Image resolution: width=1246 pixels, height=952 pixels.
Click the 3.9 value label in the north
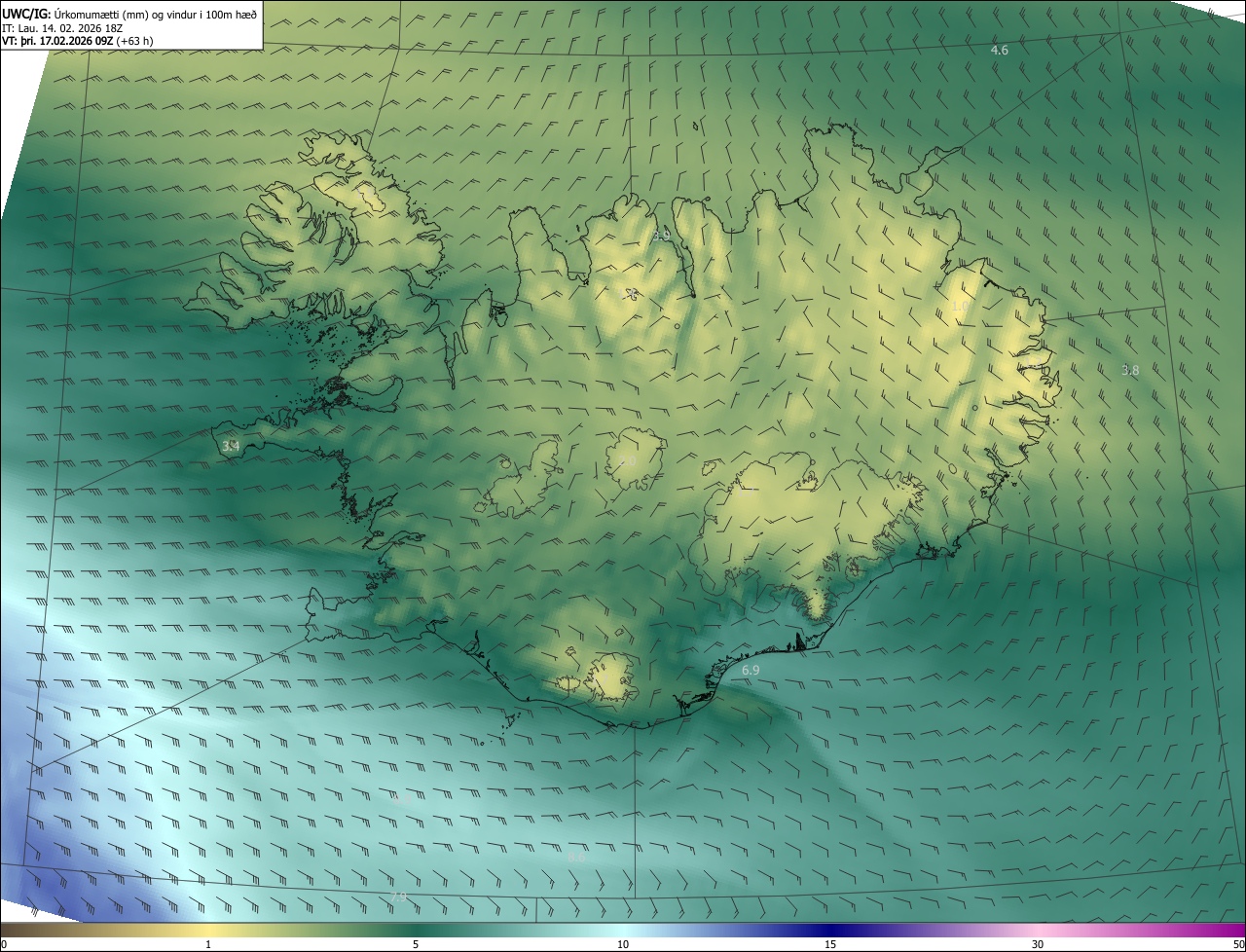(x=661, y=235)
